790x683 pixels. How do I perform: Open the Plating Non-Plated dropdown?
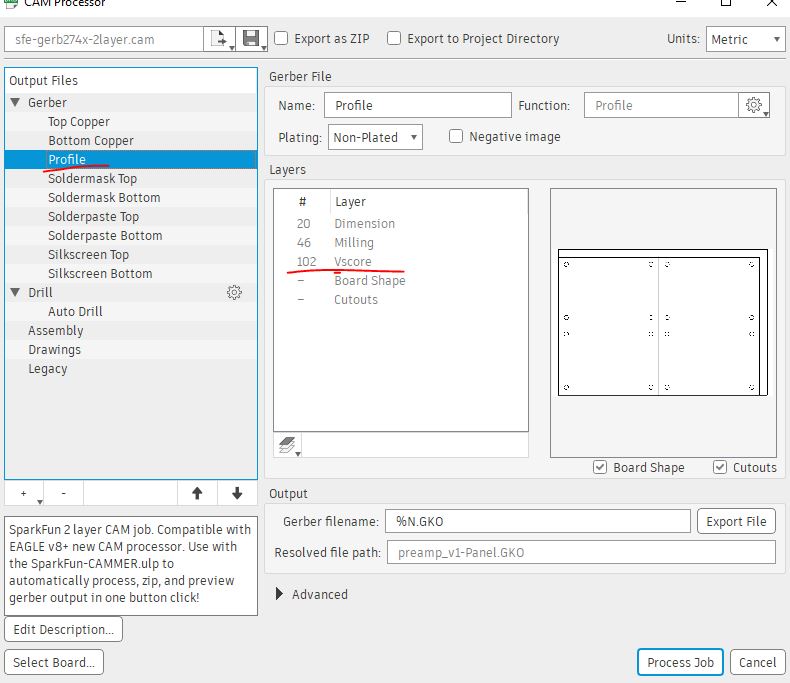tap(375, 137)
